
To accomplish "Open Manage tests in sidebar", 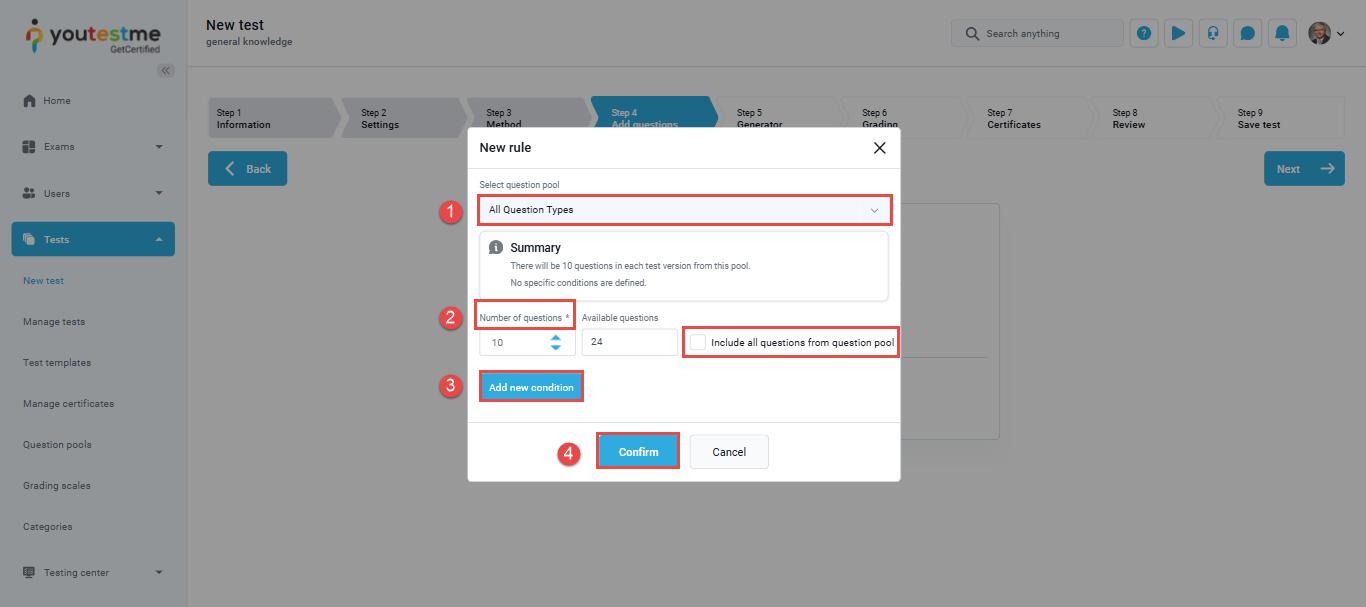I will coord(54,322).
